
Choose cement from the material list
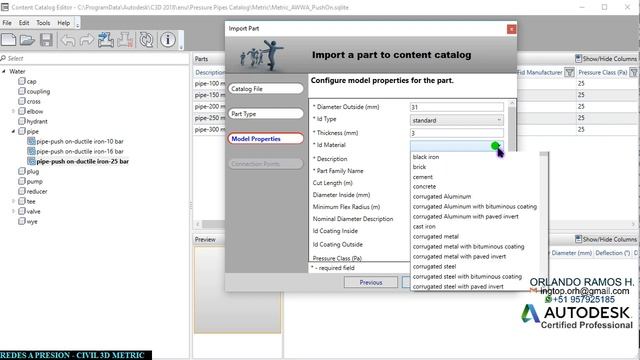pos(422,177)
